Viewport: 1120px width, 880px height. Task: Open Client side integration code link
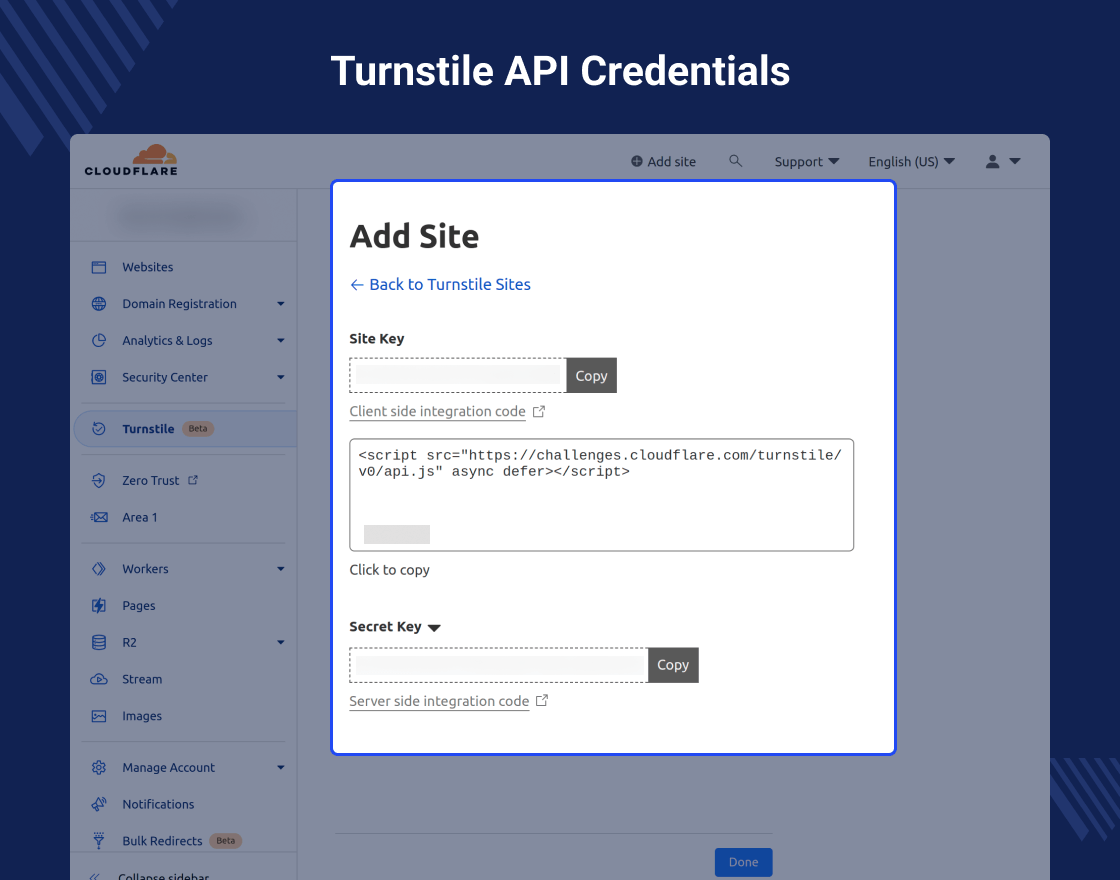(437, 411)
